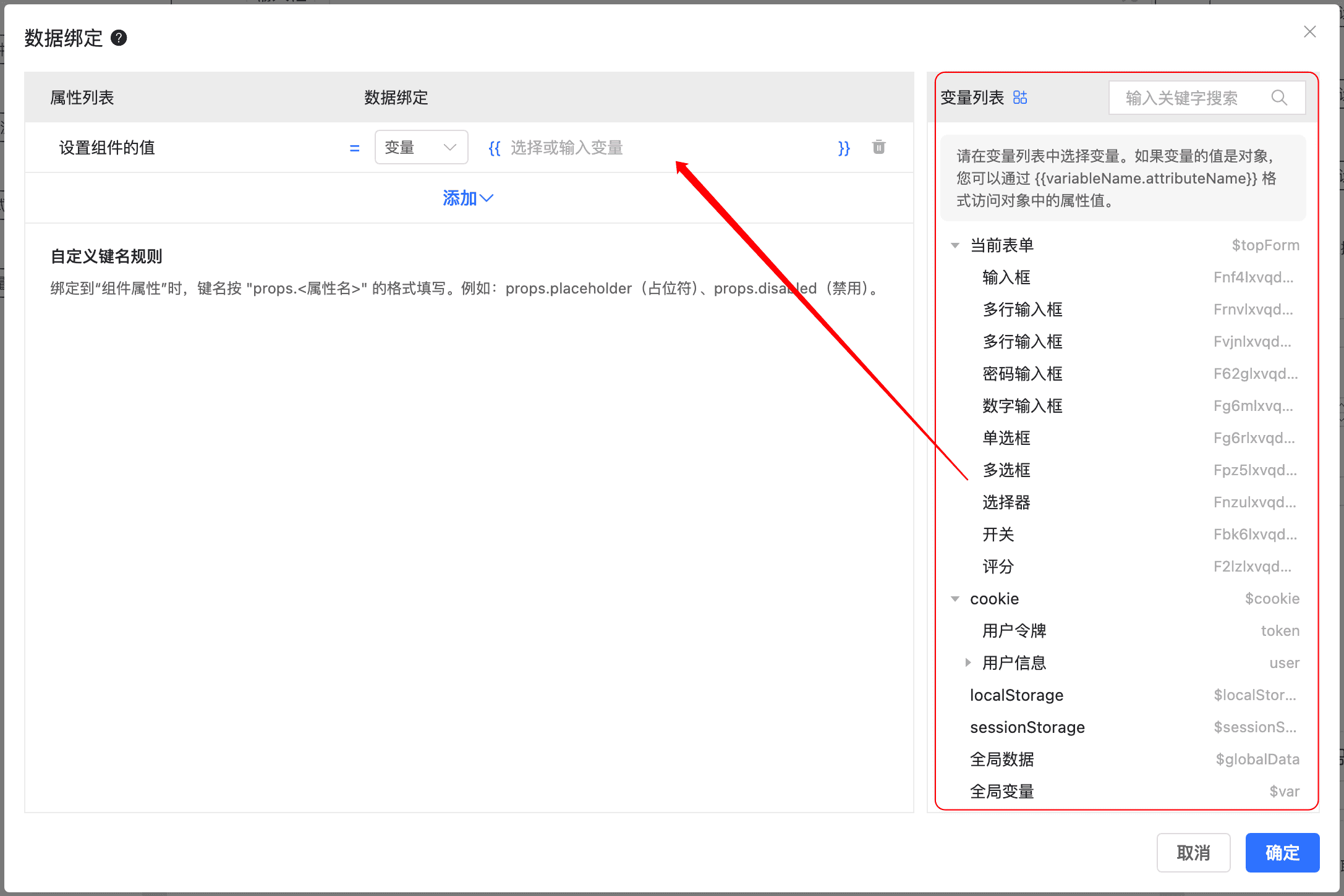Screen dimensions: 1344x896
Task: Click the 用户信息 label
Action: [x=1014, y=663]
